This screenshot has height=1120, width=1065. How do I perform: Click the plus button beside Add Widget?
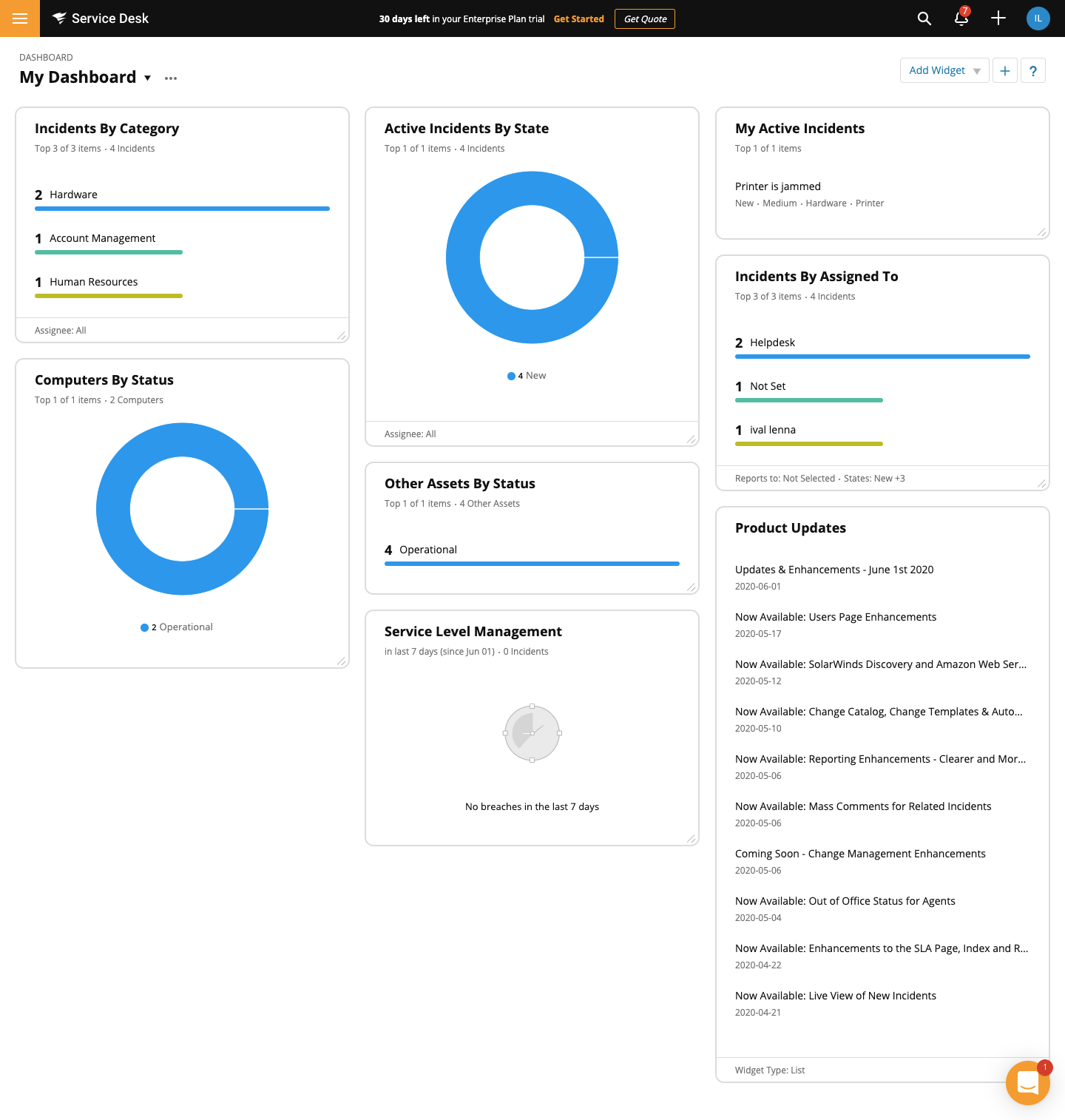pos(1005,70)
